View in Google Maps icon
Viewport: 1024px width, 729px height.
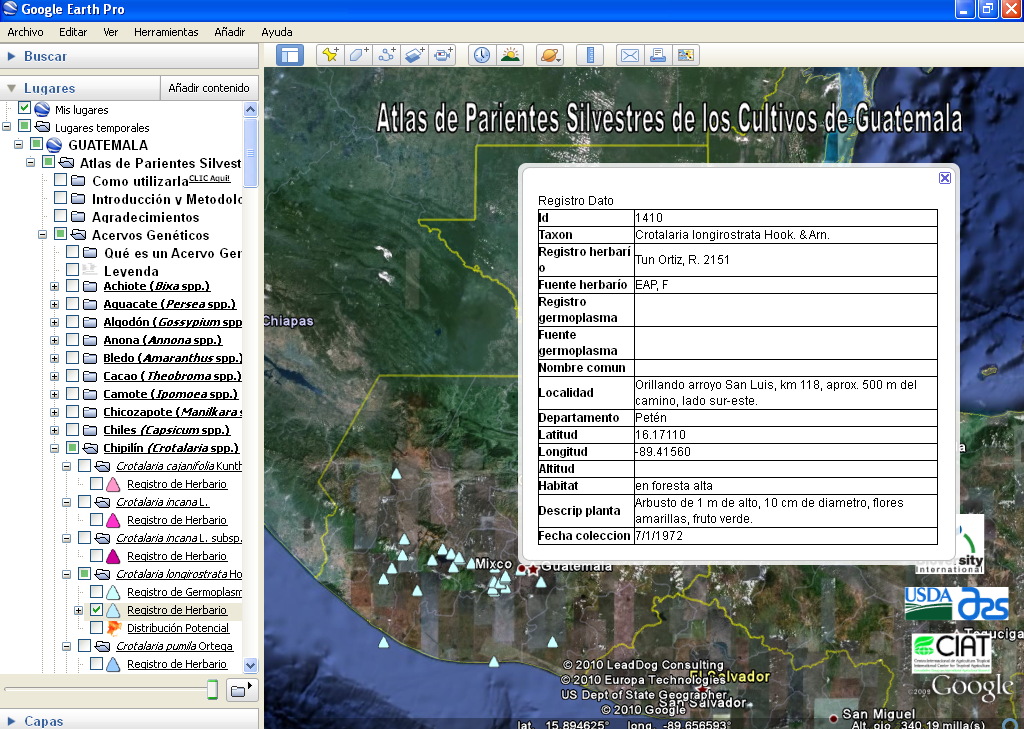pyautogui.click(x=686, y=55)
